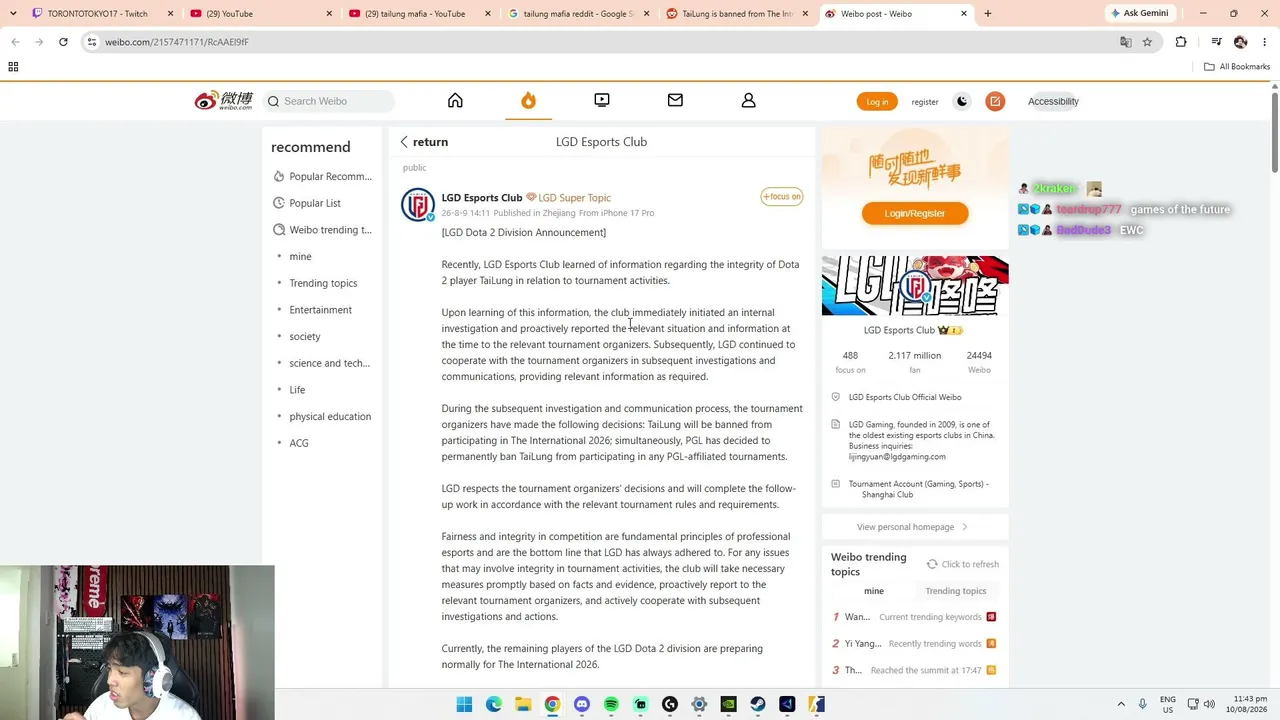Screen dimensions: 1280x720
Task: Expand View personal homepage chevron link
Action: tap(913, 527)
